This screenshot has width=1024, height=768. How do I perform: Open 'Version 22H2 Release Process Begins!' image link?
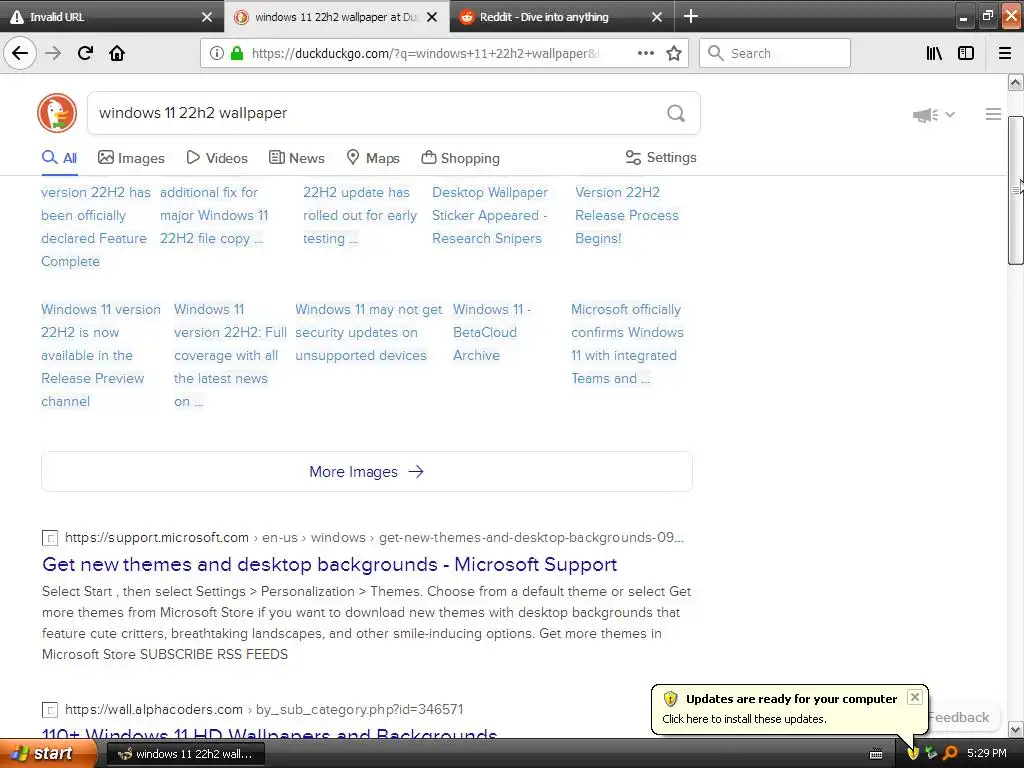pyautogui.click(x=626, y=216)
